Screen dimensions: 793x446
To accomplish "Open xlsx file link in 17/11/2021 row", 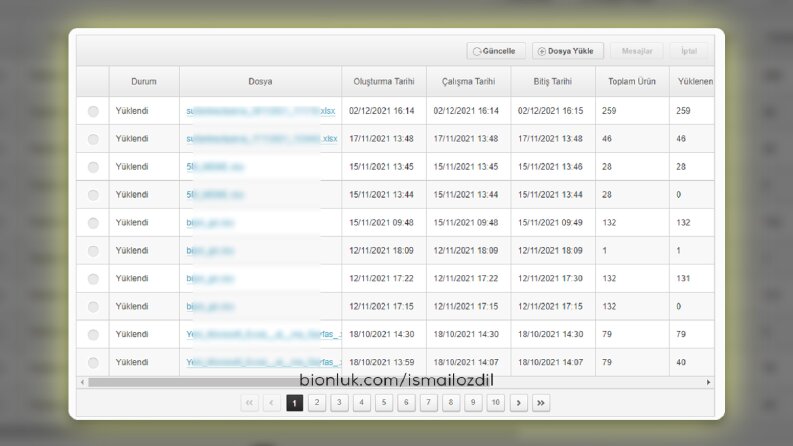I will click(261, 139).
